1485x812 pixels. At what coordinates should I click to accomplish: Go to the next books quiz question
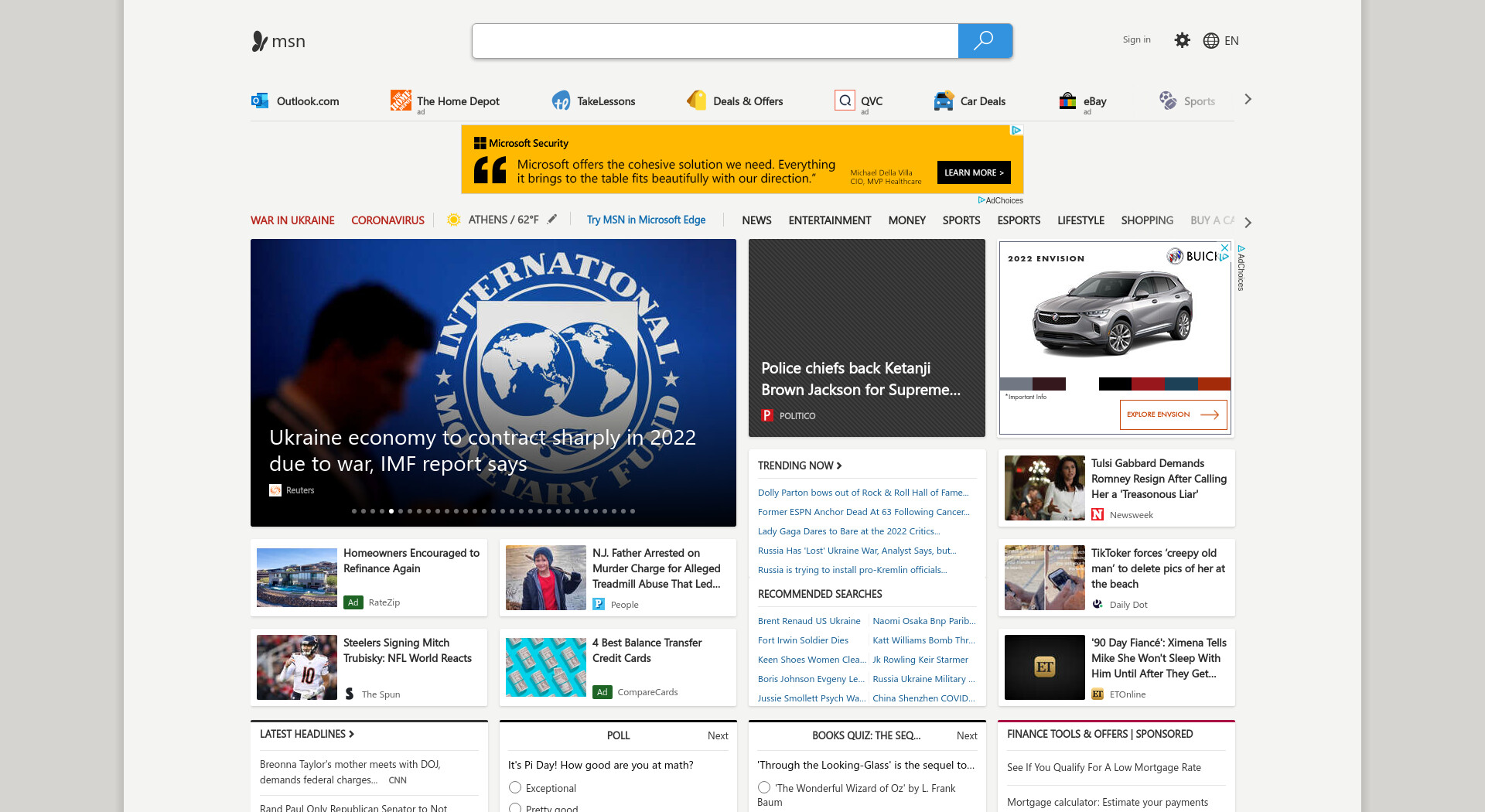967,735
